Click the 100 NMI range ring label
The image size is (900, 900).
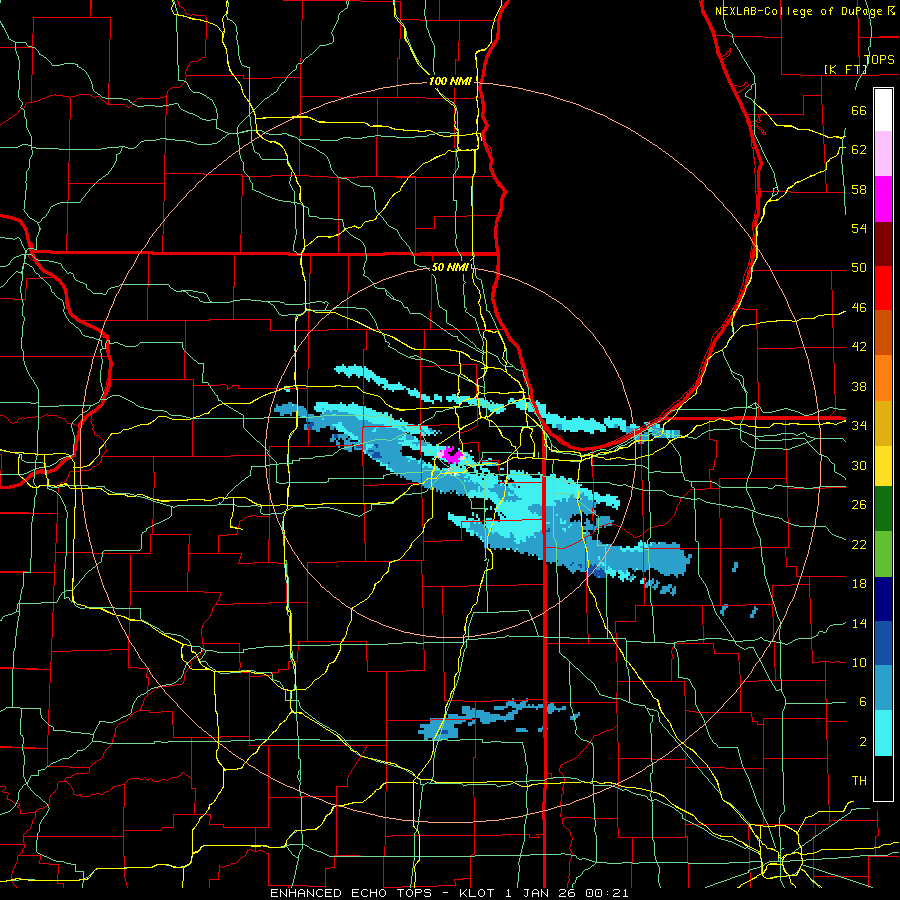click(x=450, y=82)
